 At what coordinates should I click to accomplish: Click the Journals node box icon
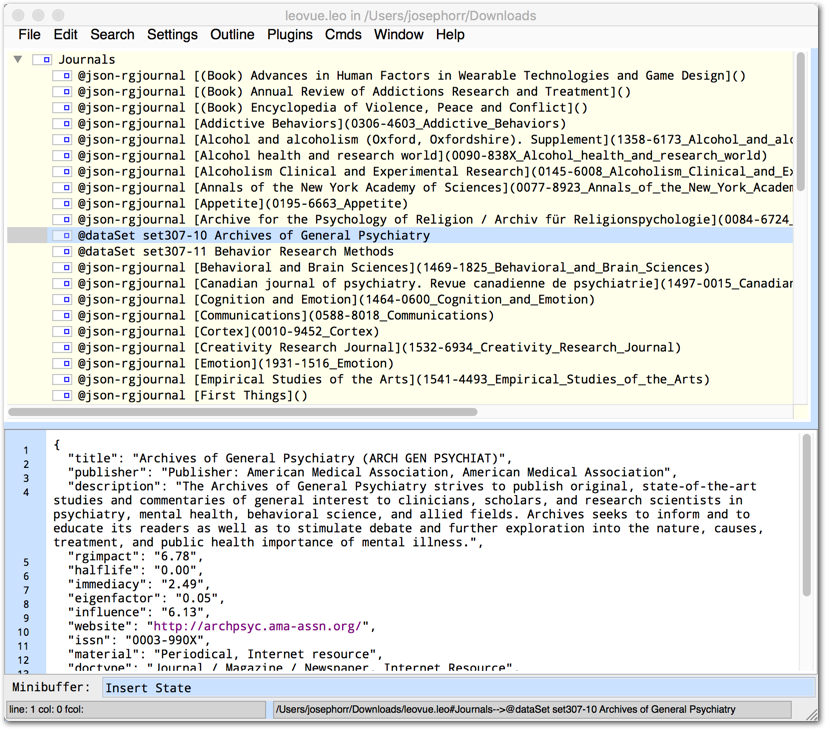click(x=42, y=60)
